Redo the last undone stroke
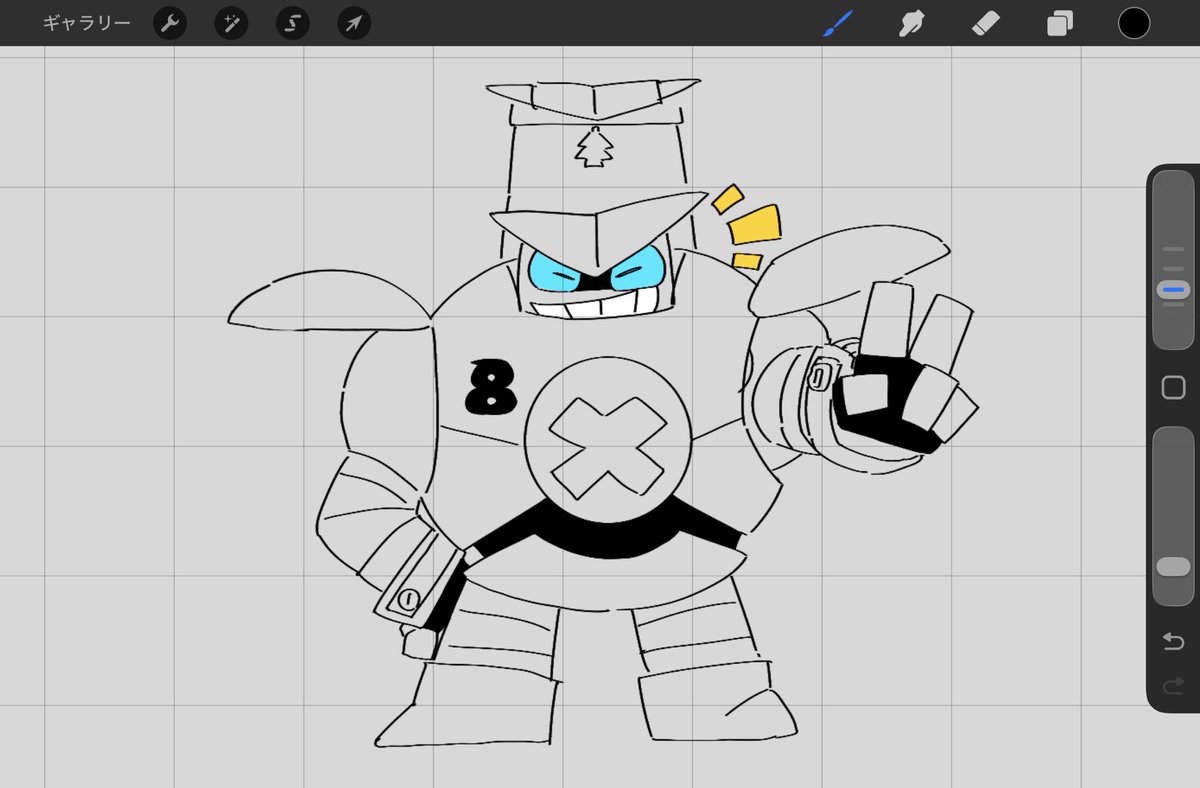Viewport: 1200px width, 788px height. pyautogui.click(x=1173, y=686)
